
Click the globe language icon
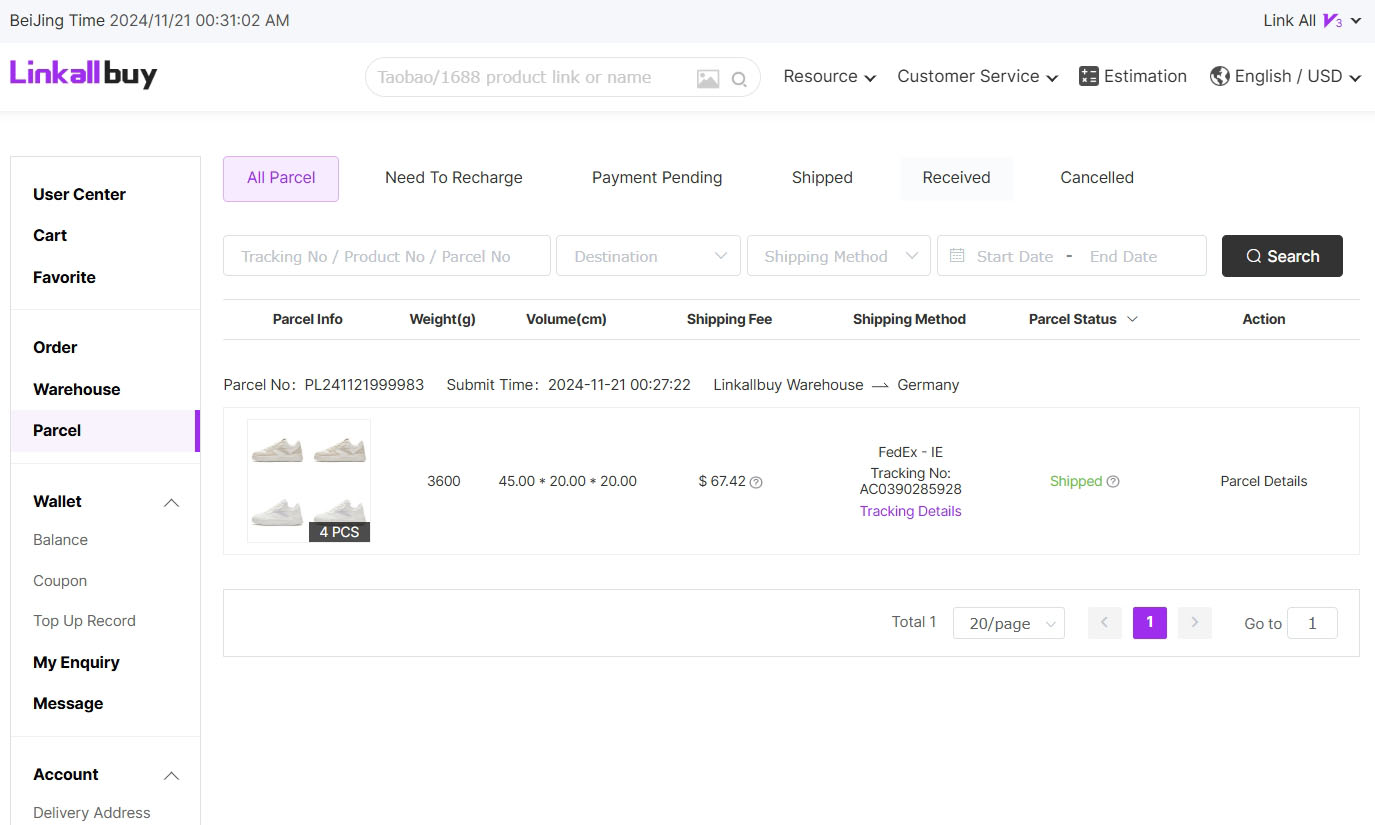tap(1219, 76)
